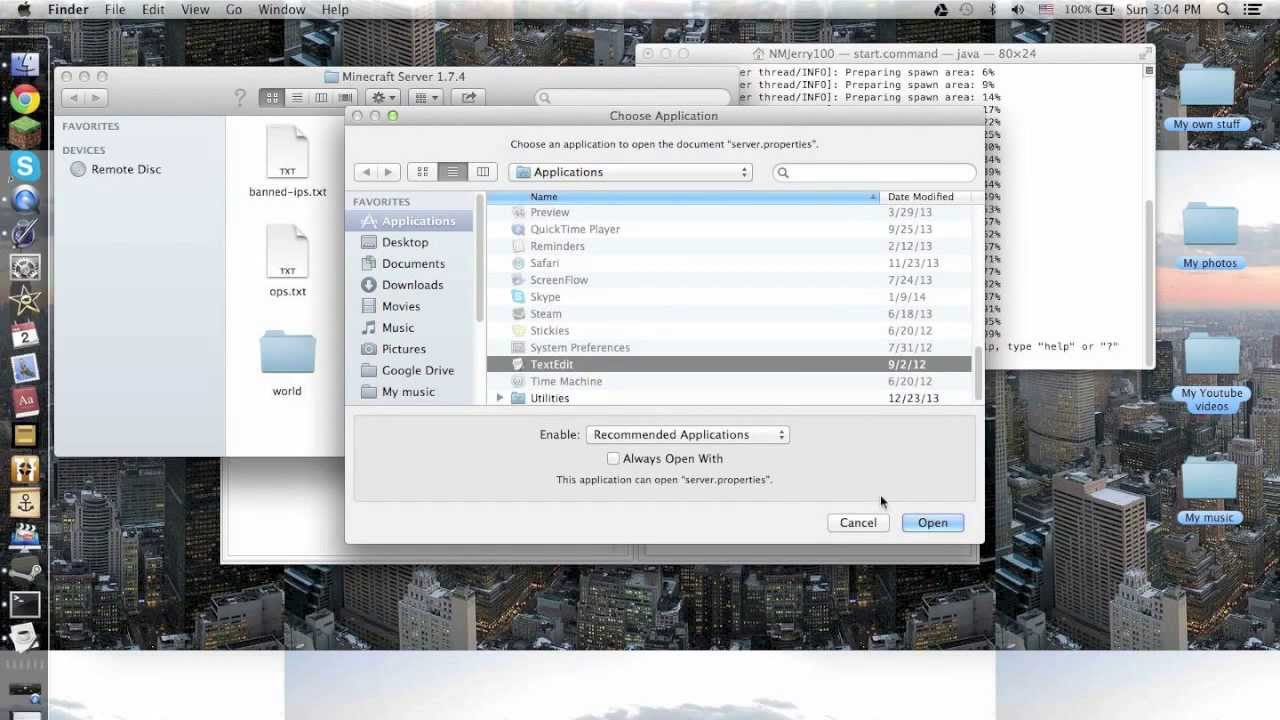The height and width of the screenshot is (720, 1280).
Task: Select ops.txt file
Action: point(288,261)
